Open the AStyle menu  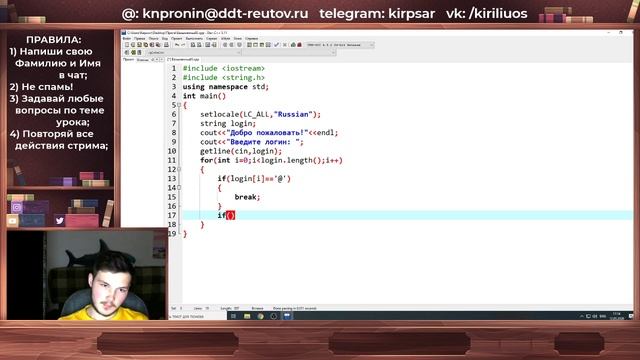pyautogui.click(x=226, y=38)
